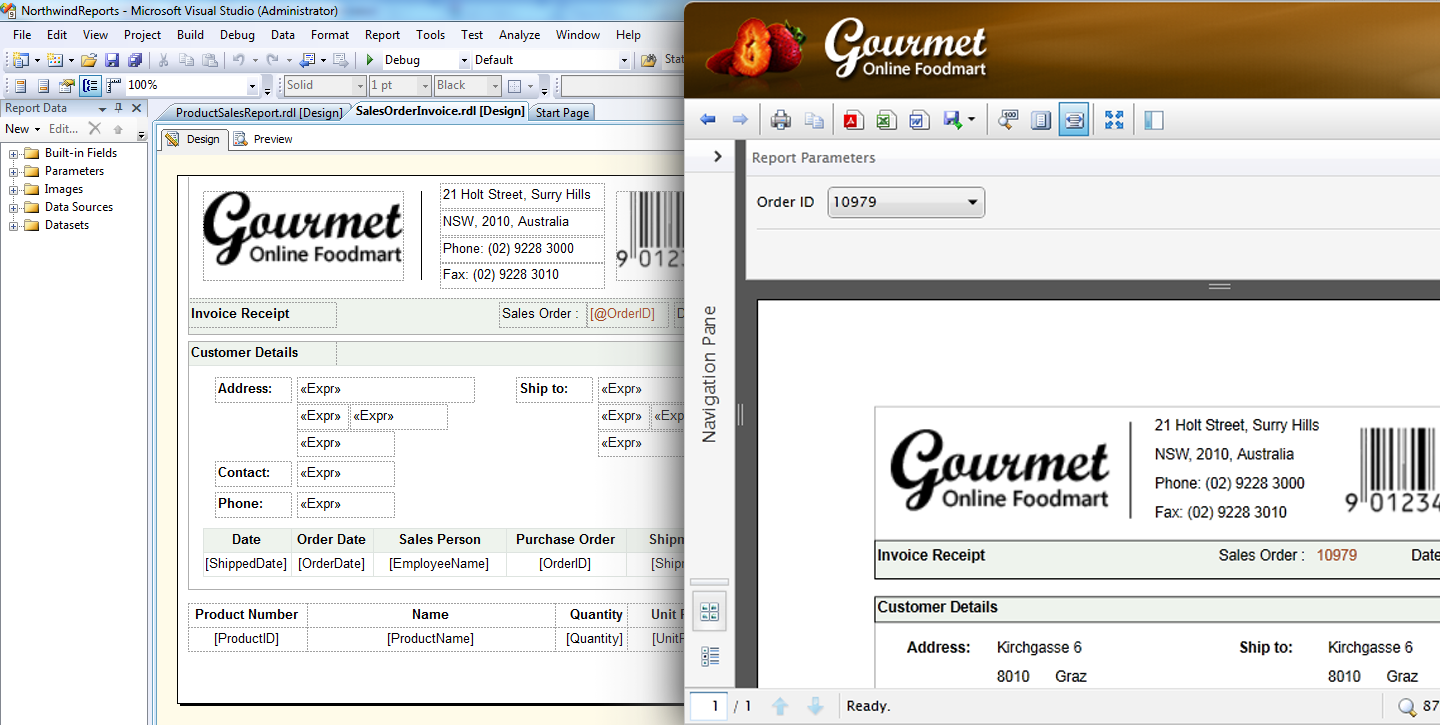Click the Save icon in Visual Studio toolbar

click(112, 60)
